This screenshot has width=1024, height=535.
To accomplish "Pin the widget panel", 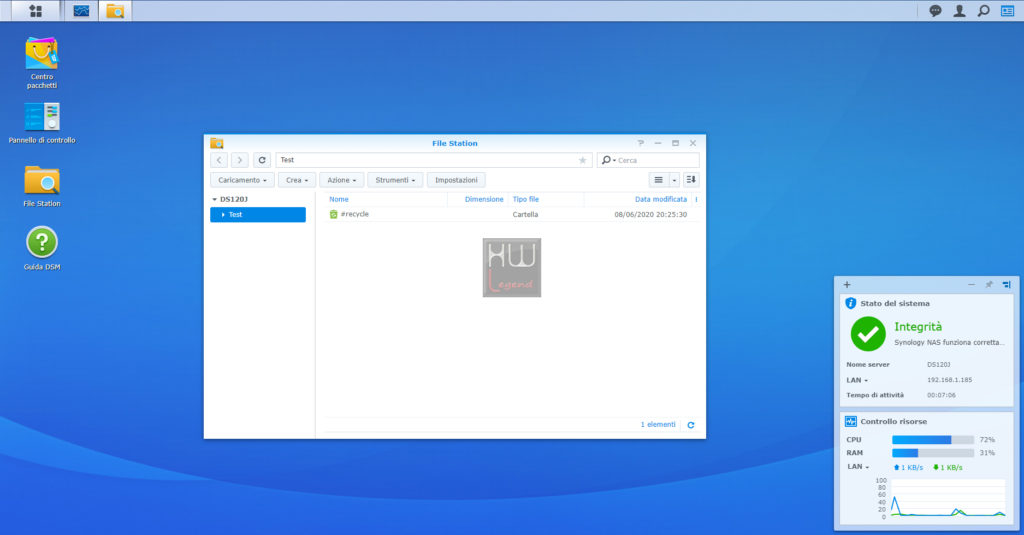I will click(x=989, y=284).
